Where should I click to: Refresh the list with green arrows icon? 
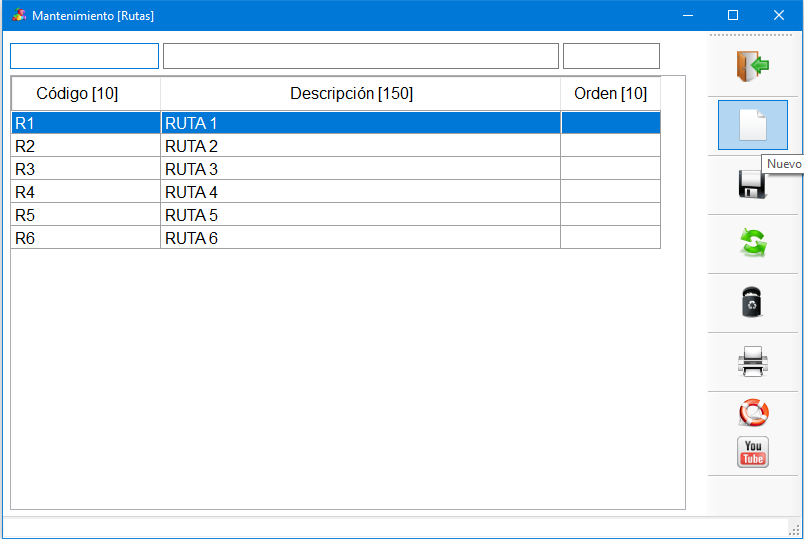coord(752,242)
